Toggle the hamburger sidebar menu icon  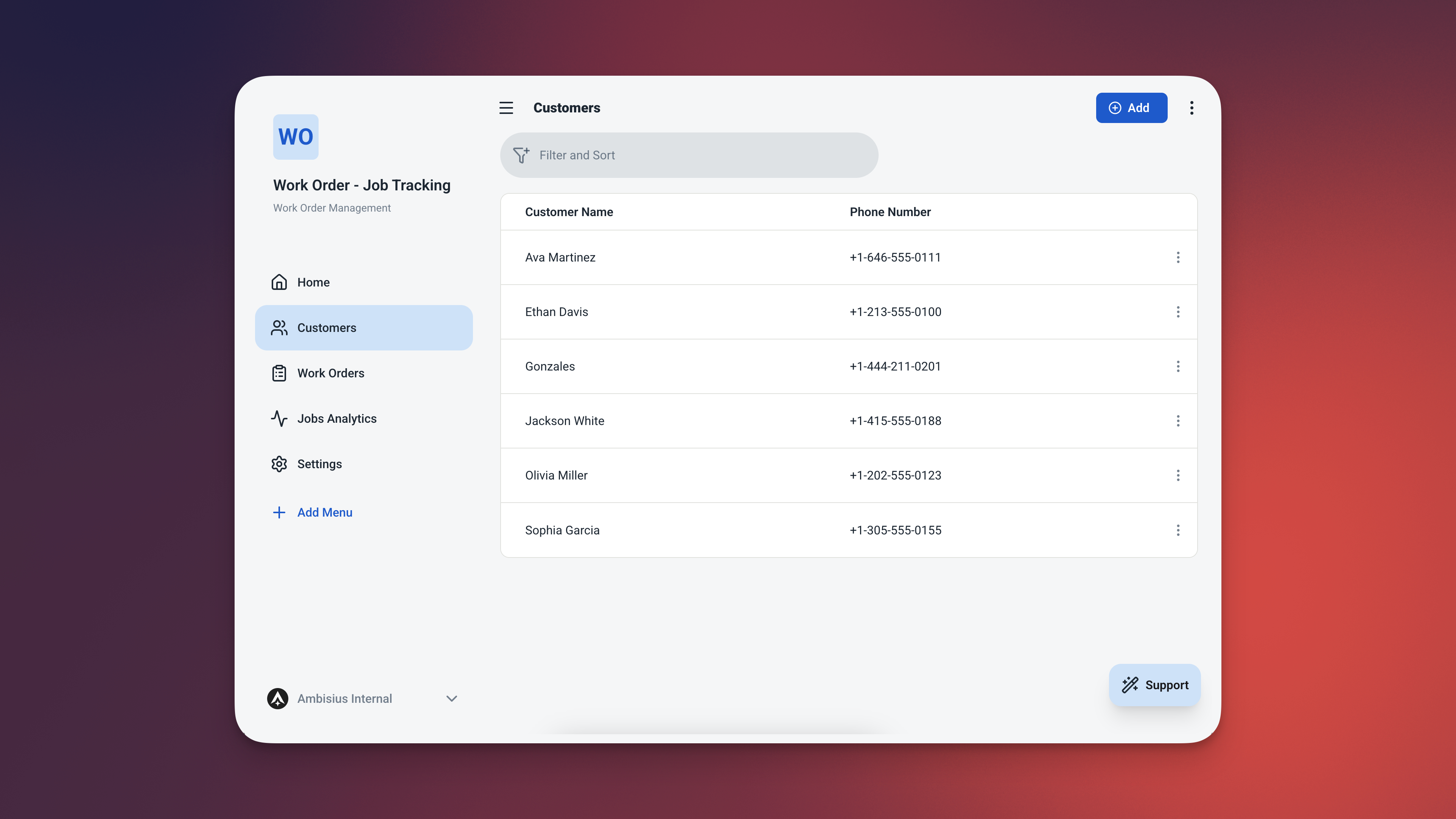pyautogui.click(x=506, y=108)
